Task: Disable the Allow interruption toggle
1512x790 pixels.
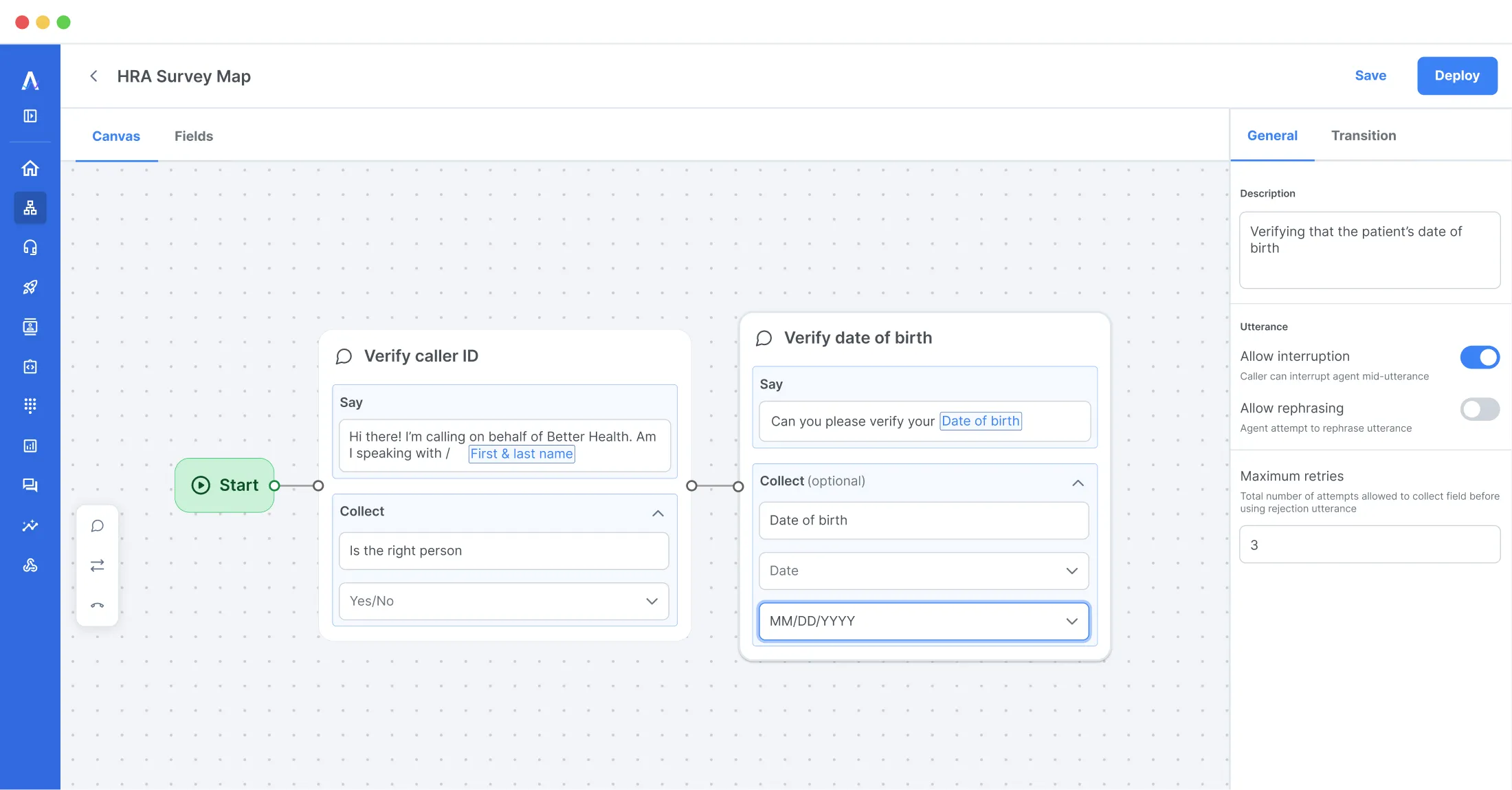Action: (x=1479, y=357)
